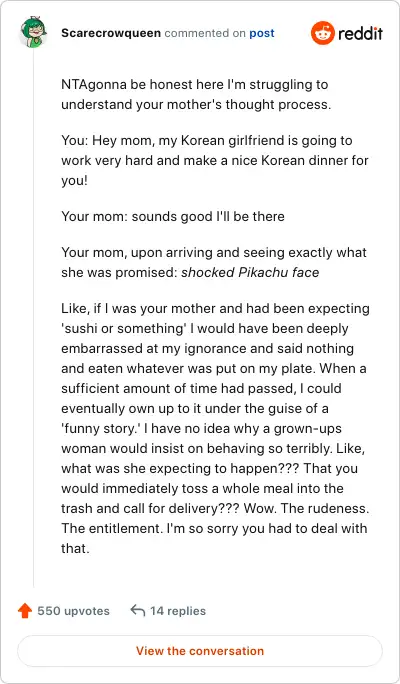Open the Scarecrowqueen username link

pos(111,33)
